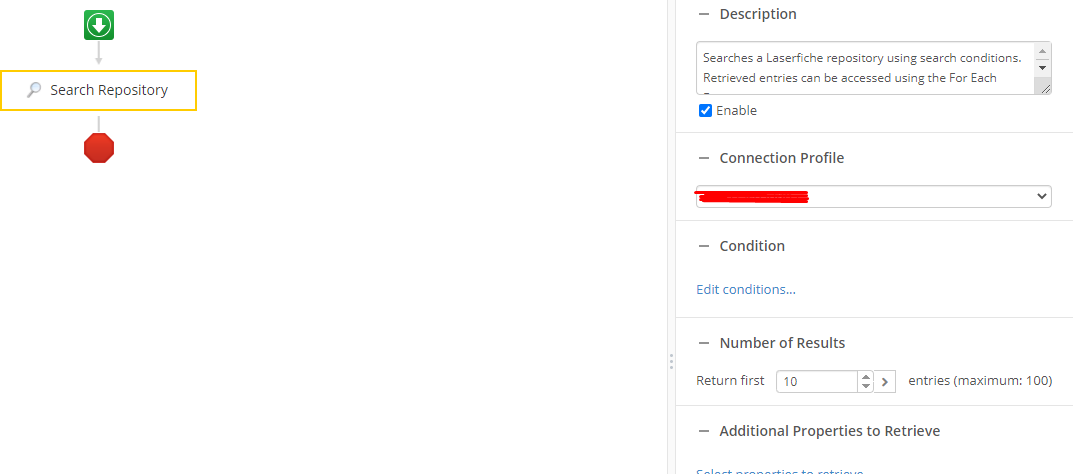Select the Search Repository activity box
Viewport: 1073px width, 474px height.
(x=99, y=90)
